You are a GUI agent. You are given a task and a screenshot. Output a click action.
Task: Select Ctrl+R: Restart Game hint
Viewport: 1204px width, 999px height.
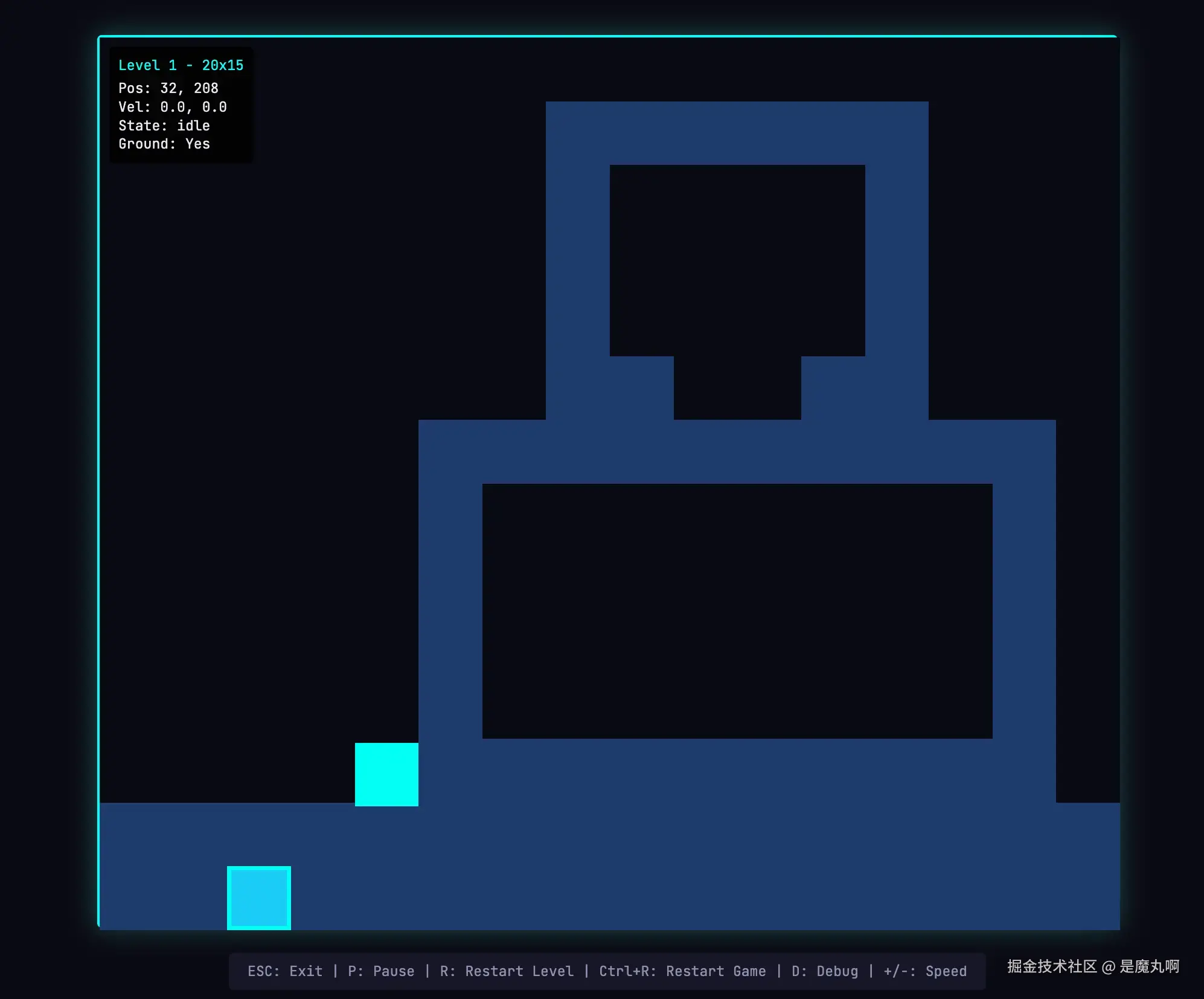coord(682,971)
